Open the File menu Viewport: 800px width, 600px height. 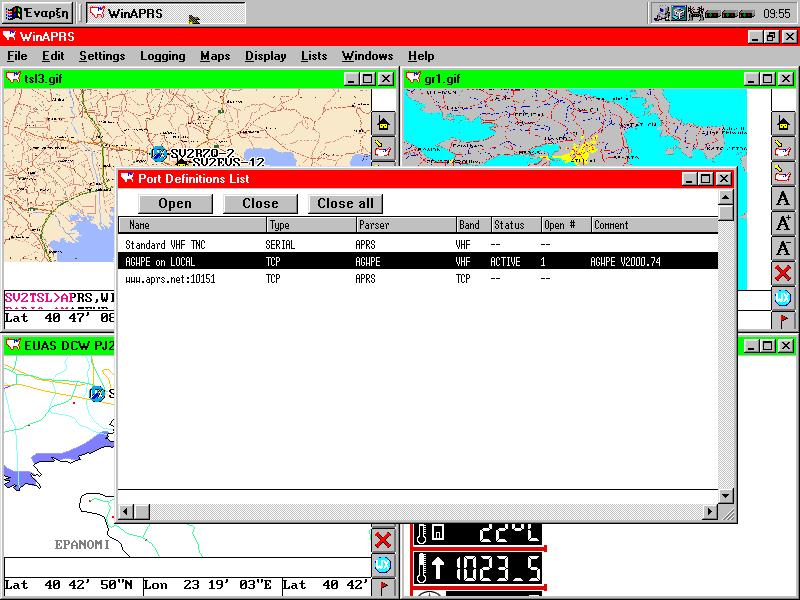pyautogui.click(x=17, y=56)
